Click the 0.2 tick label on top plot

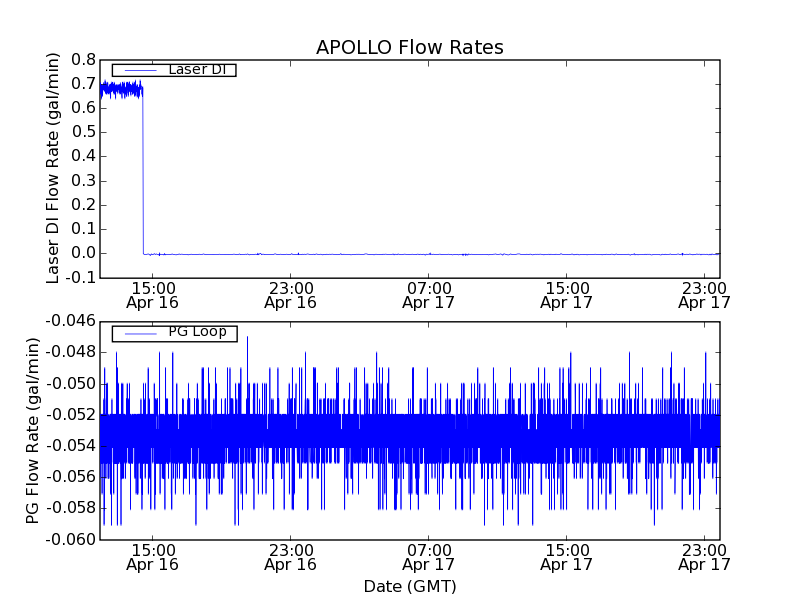[x=83, y=205]
